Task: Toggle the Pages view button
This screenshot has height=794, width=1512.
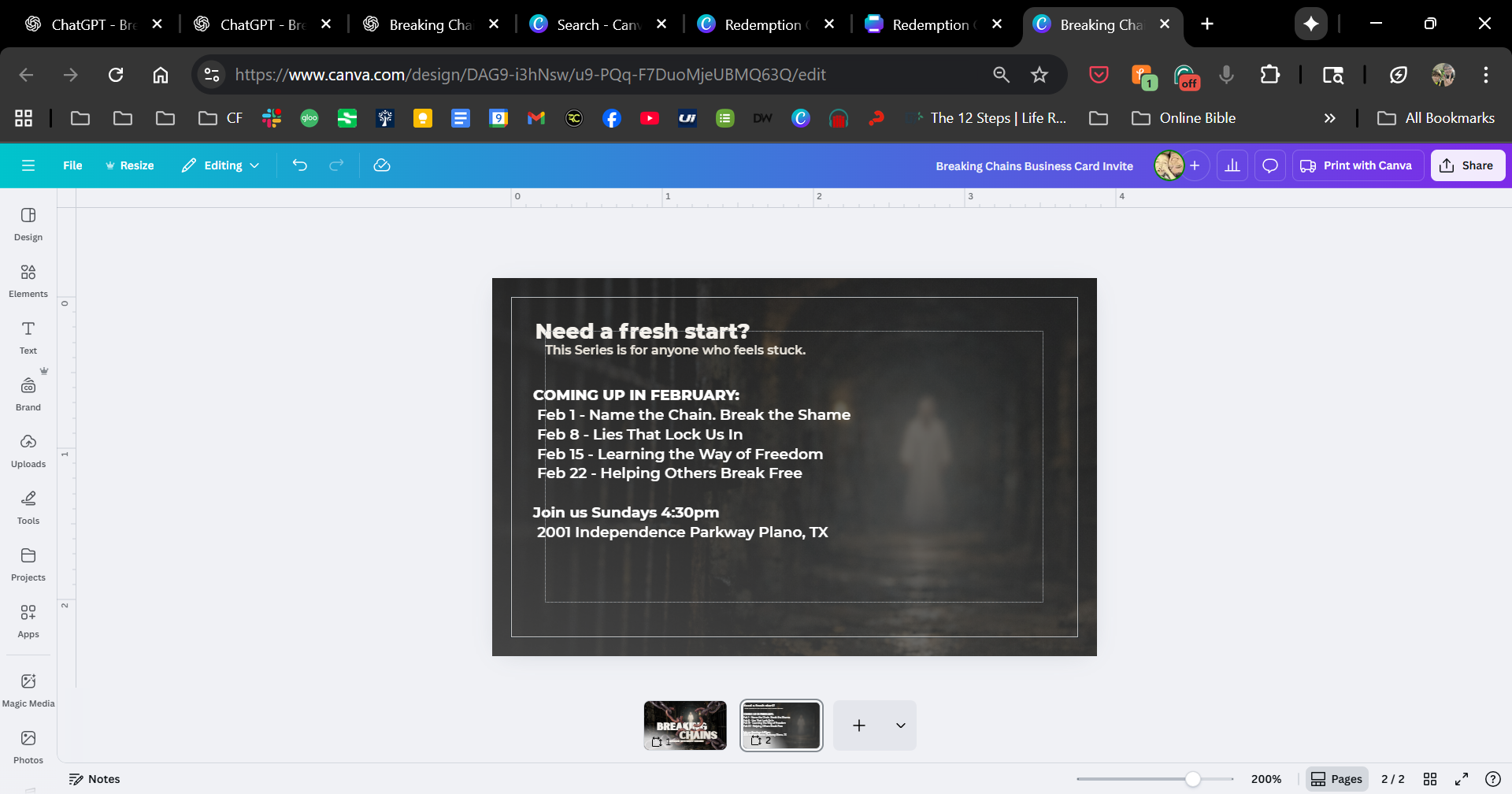Action: coord(1336,779)
